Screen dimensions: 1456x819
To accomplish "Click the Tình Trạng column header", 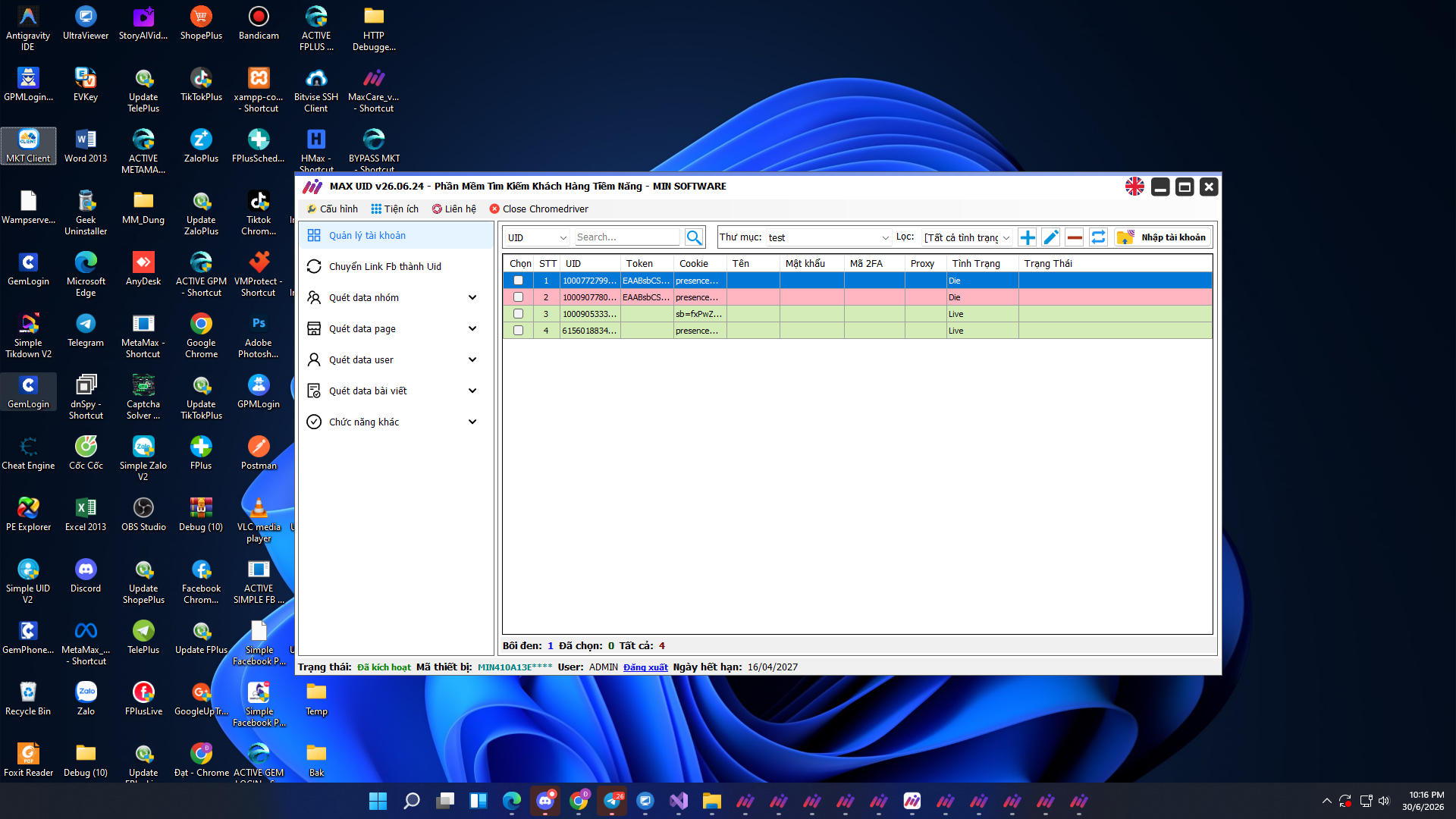I will pyautogui.click(x=982, y=263).
